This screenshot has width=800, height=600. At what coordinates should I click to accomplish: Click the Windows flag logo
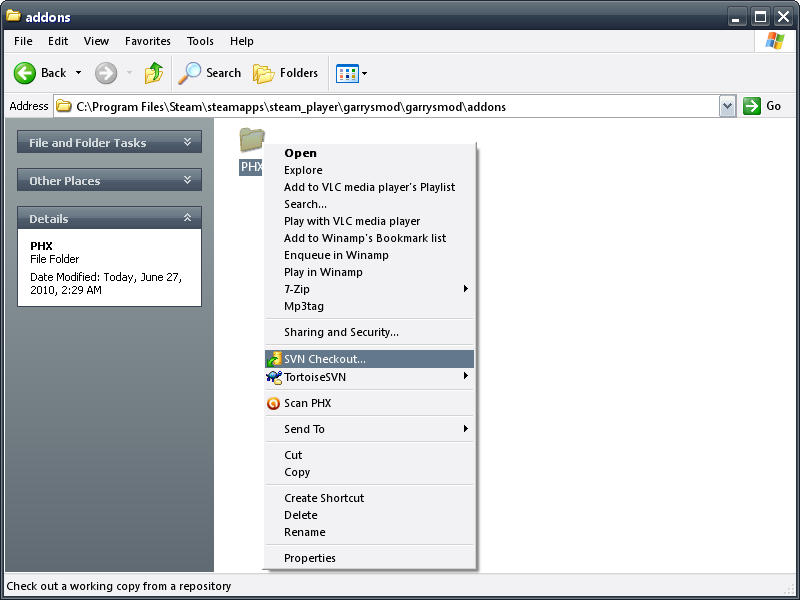point(775,41)
